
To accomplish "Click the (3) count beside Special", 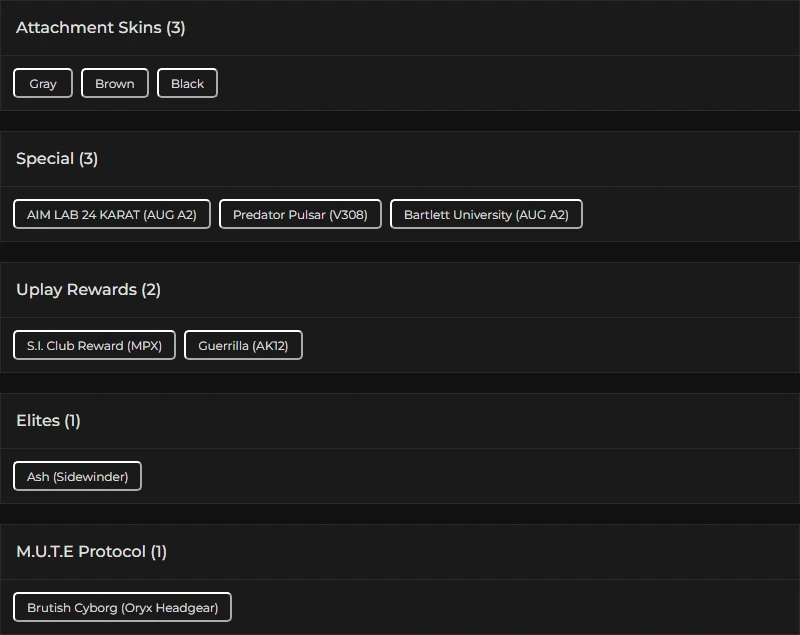I will 88,159.
